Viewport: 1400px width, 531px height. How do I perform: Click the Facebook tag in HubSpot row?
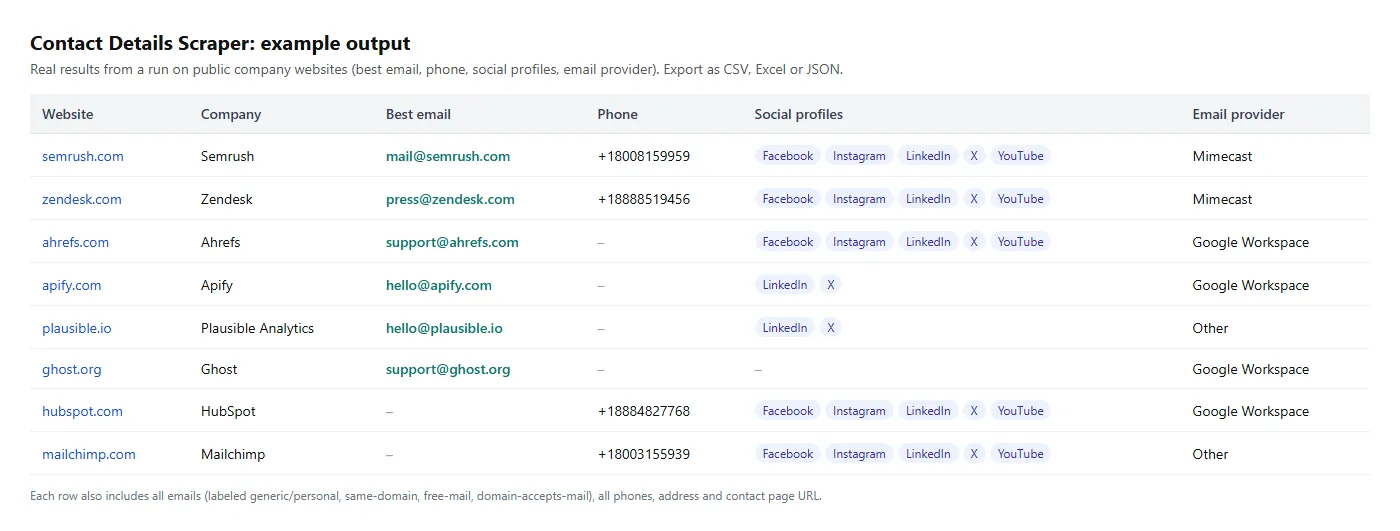point(788,411)
